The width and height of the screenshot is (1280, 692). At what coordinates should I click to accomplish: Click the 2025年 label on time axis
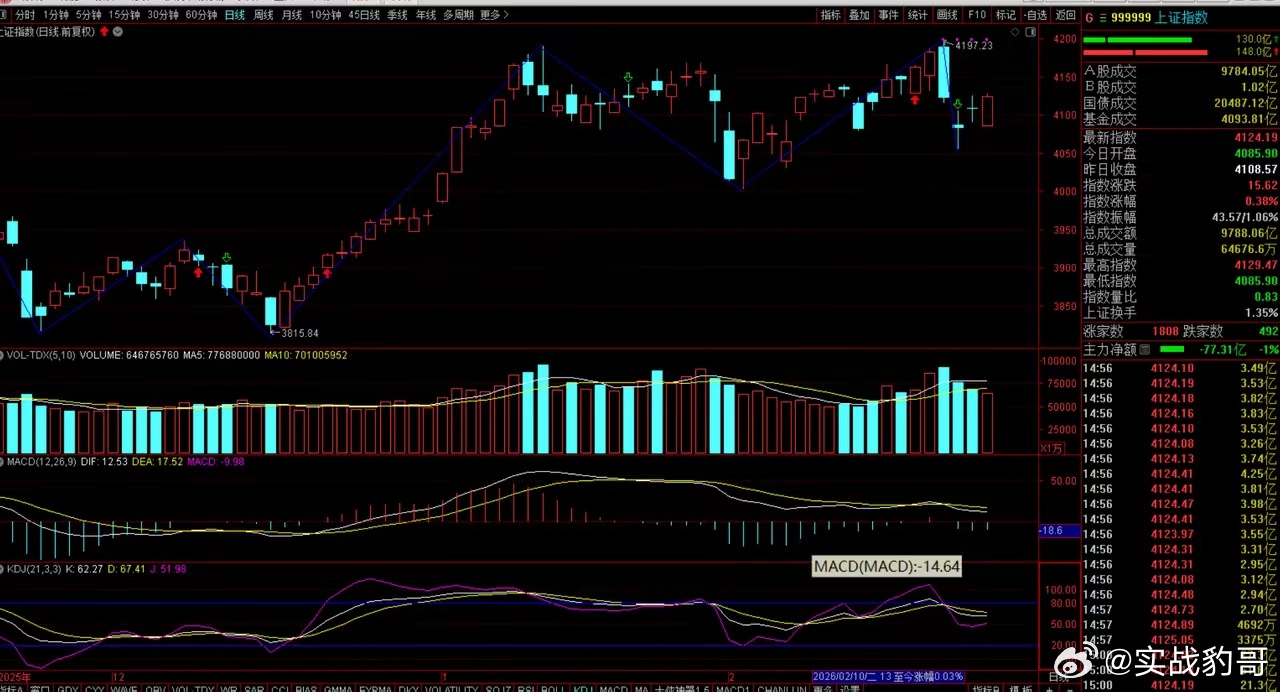point(17,677)
